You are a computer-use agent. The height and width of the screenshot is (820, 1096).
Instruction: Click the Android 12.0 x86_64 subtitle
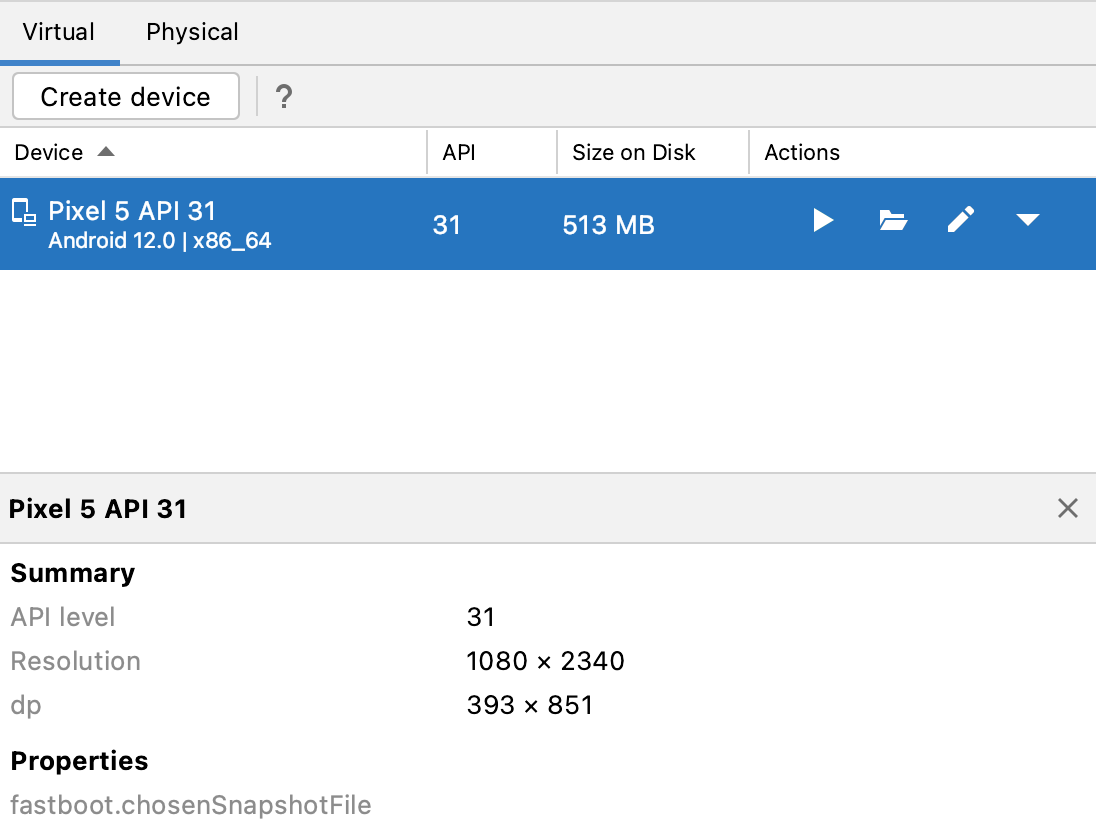[x=160, y=241]
